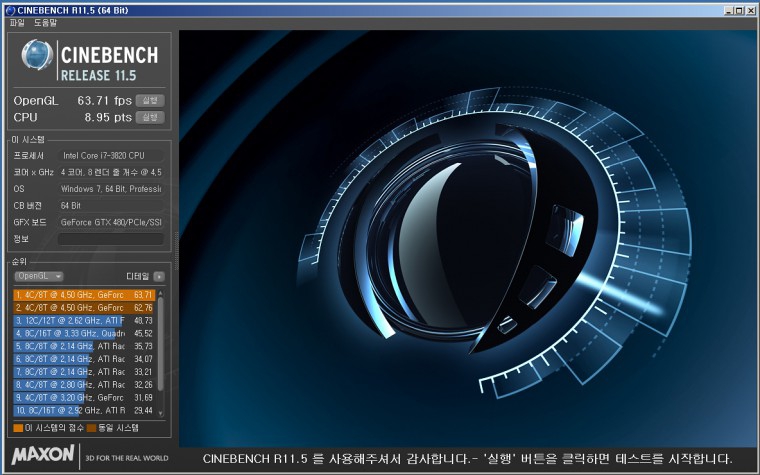
Task: Select rank 5 entry scoring 35.73
Action: click(84, 346)
